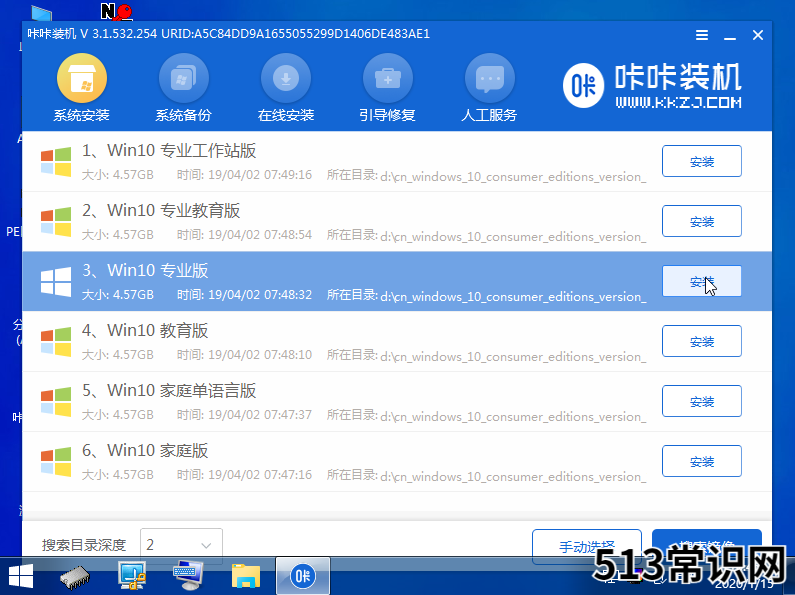Open the Windows Start button
The image size is (795, 595).
21,576
